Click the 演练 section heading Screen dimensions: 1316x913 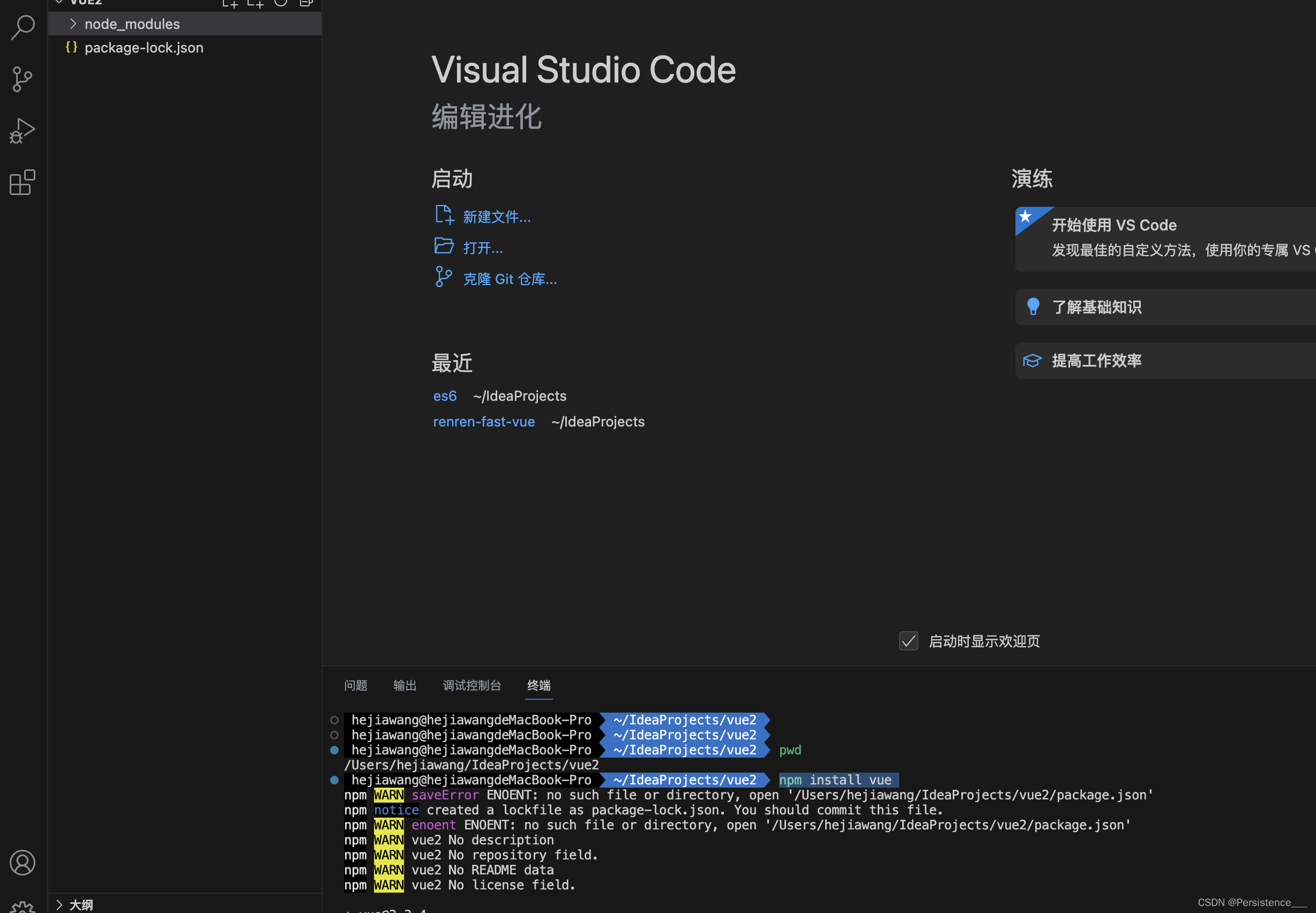(x=1032, y=178)
